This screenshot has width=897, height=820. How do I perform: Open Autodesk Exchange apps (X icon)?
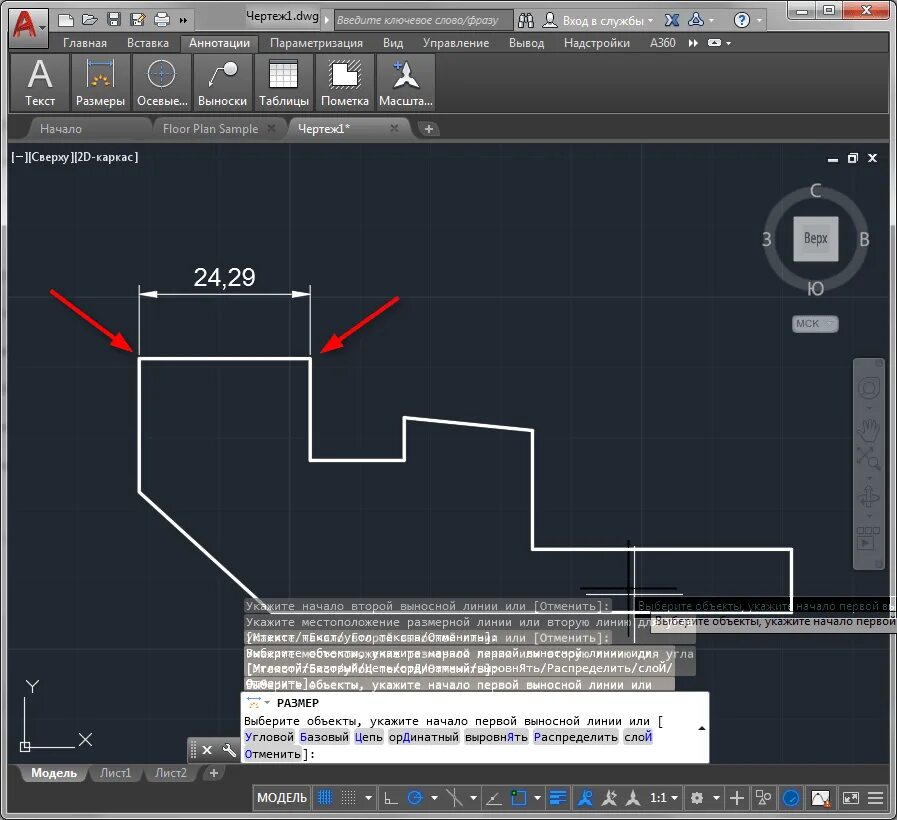tap(672, 21)
